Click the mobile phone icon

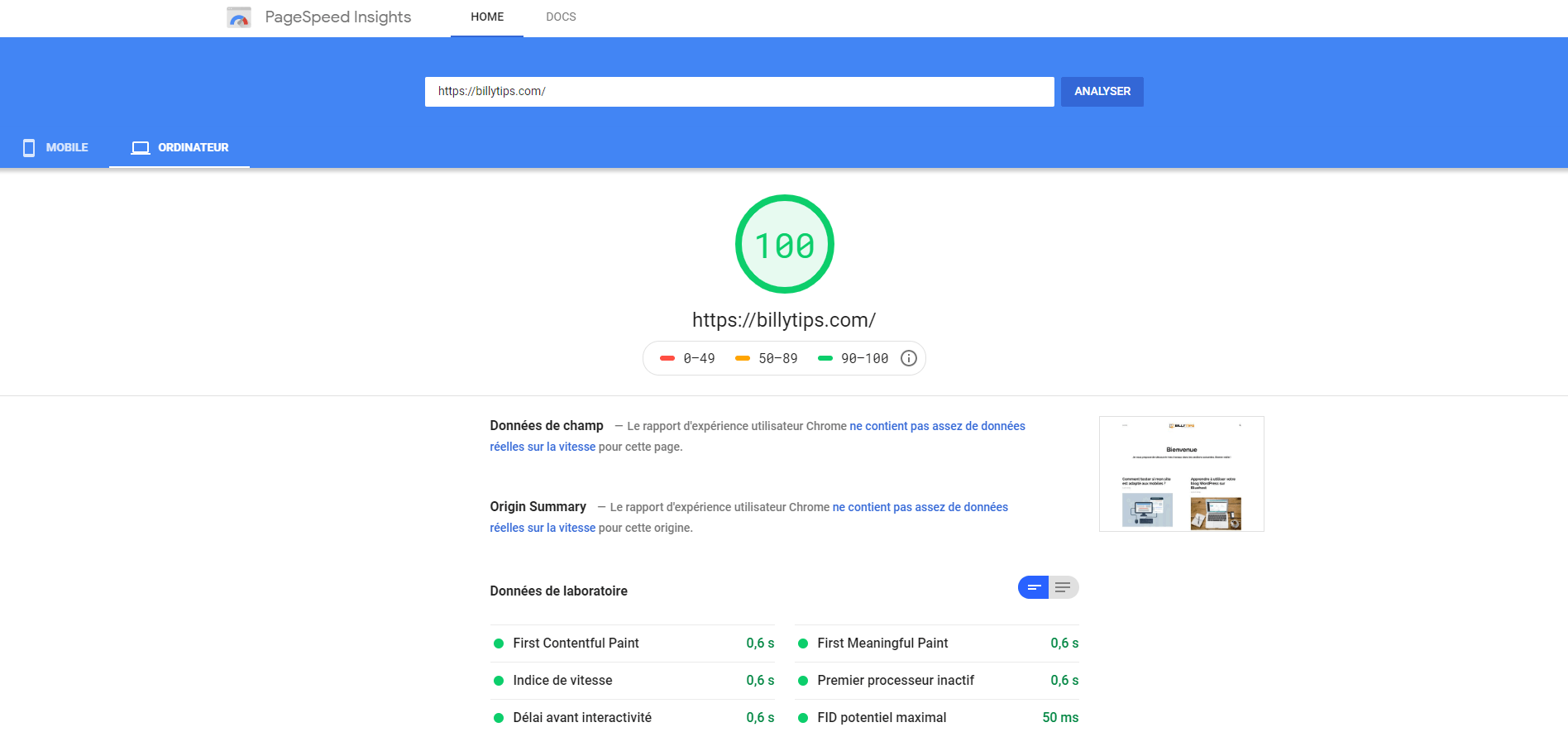[29, 148]
